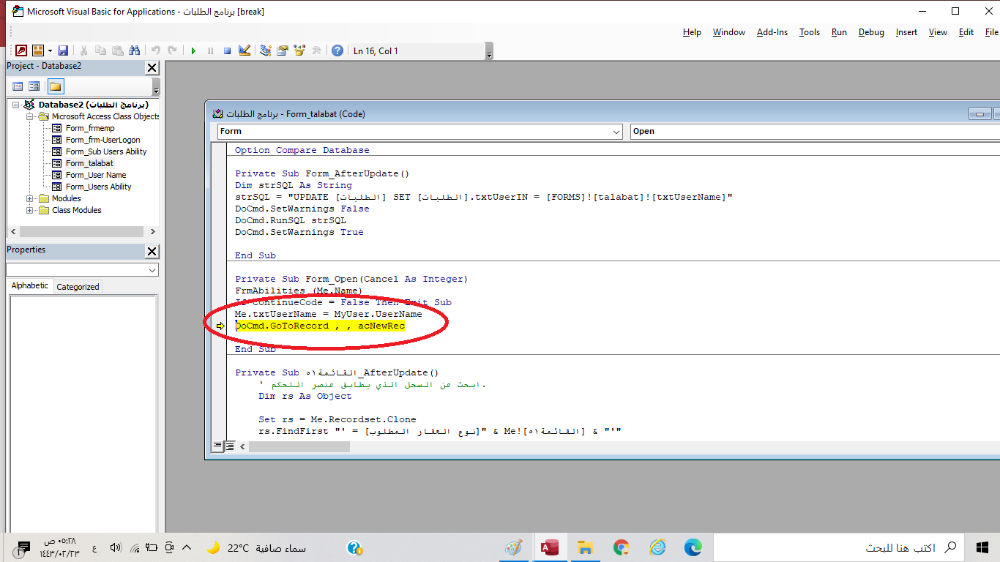Open the Insert Module dropdown arrow

pyautogui.click(x=50, y=50)
